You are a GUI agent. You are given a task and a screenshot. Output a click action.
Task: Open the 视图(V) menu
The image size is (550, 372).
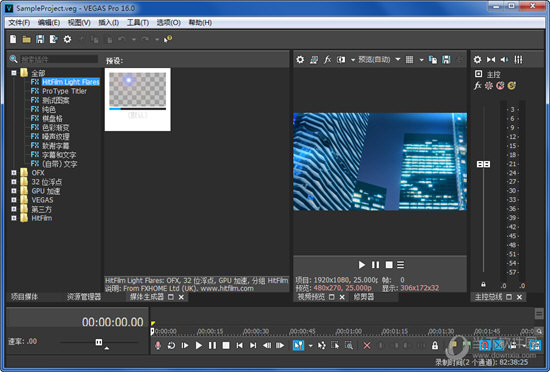[x=79, y=23]
